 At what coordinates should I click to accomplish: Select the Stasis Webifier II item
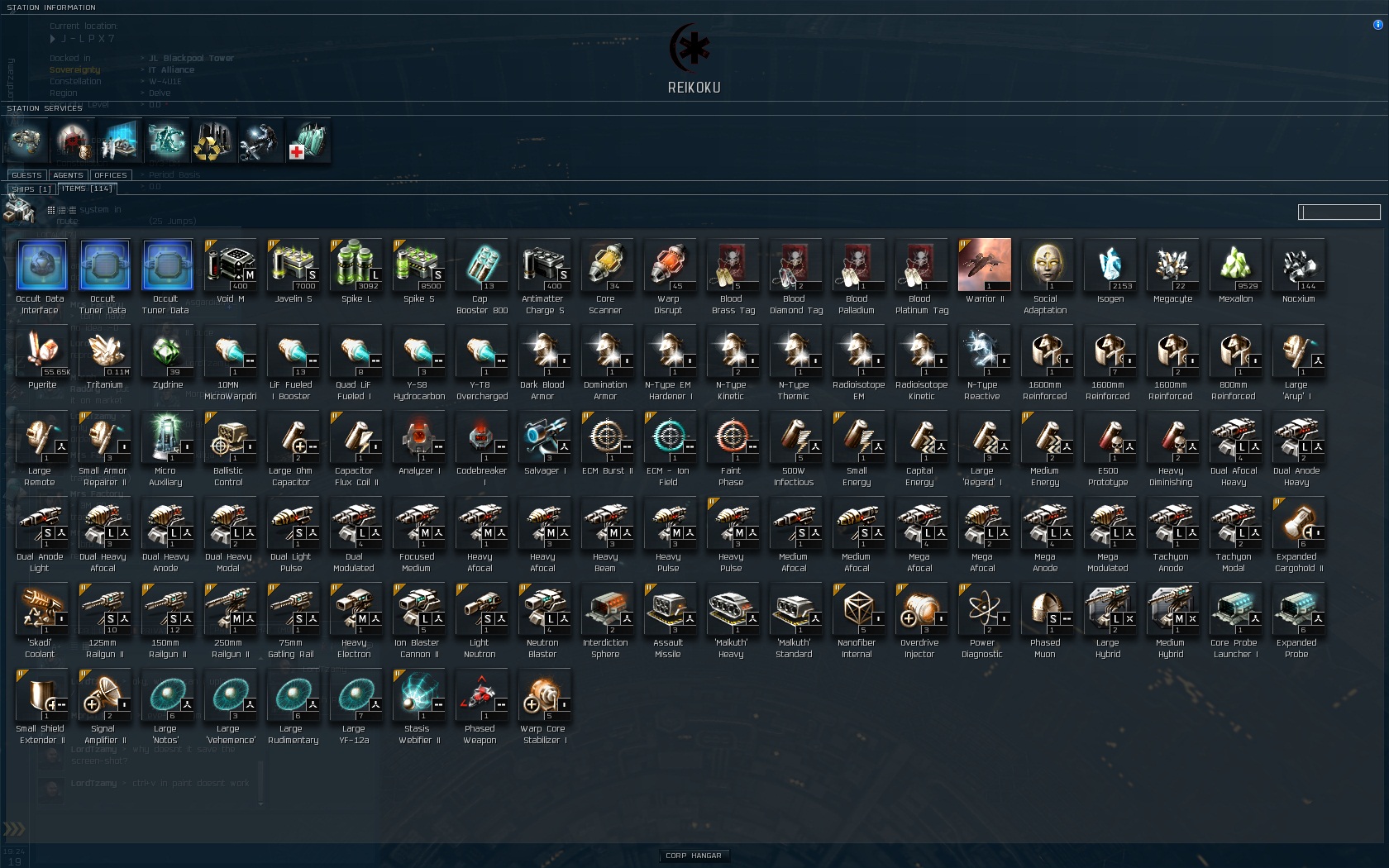(x=417, y=707)
